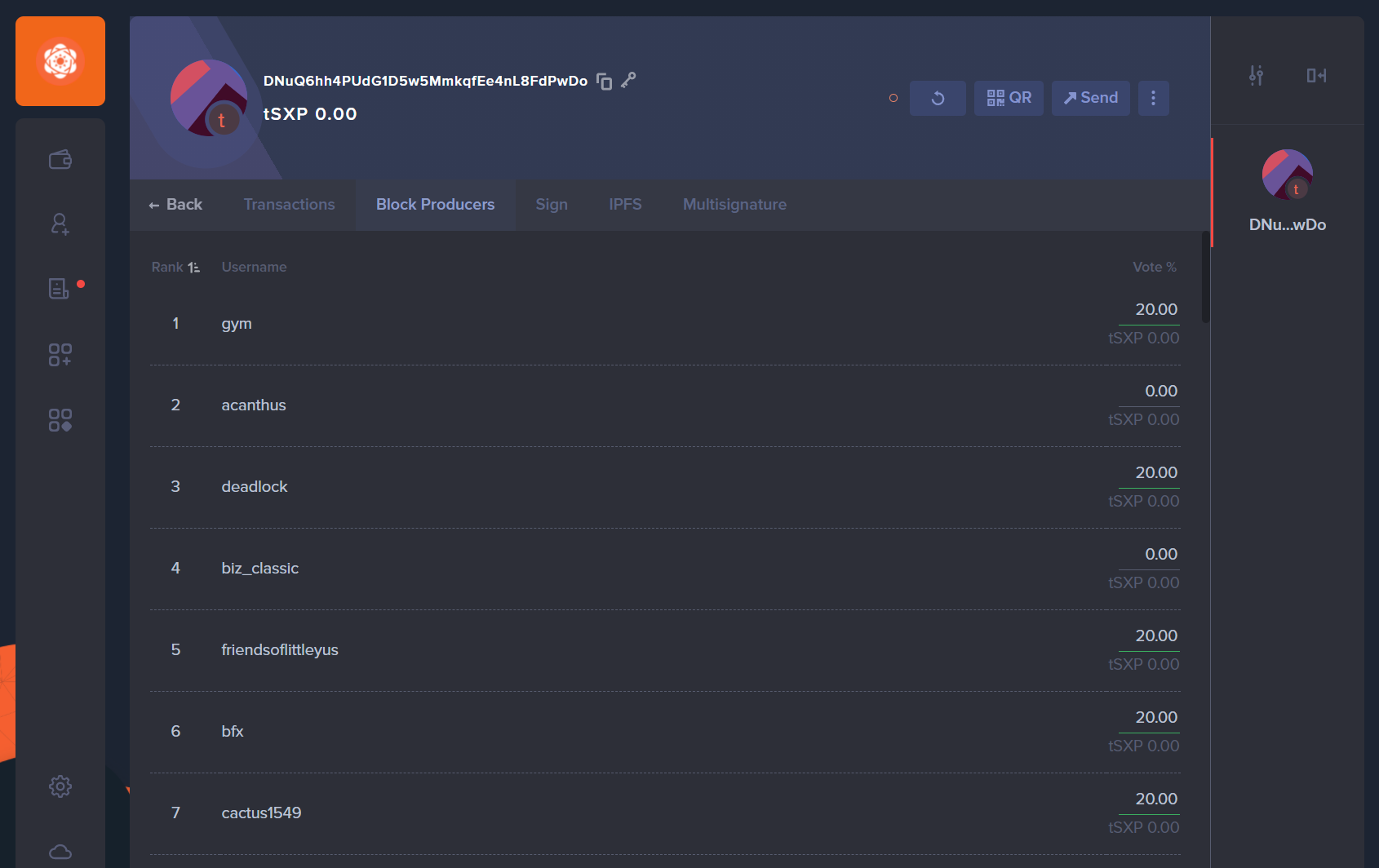
Task: Click the 20.00 vote value for cactus1549
Action: (1156, 799)
